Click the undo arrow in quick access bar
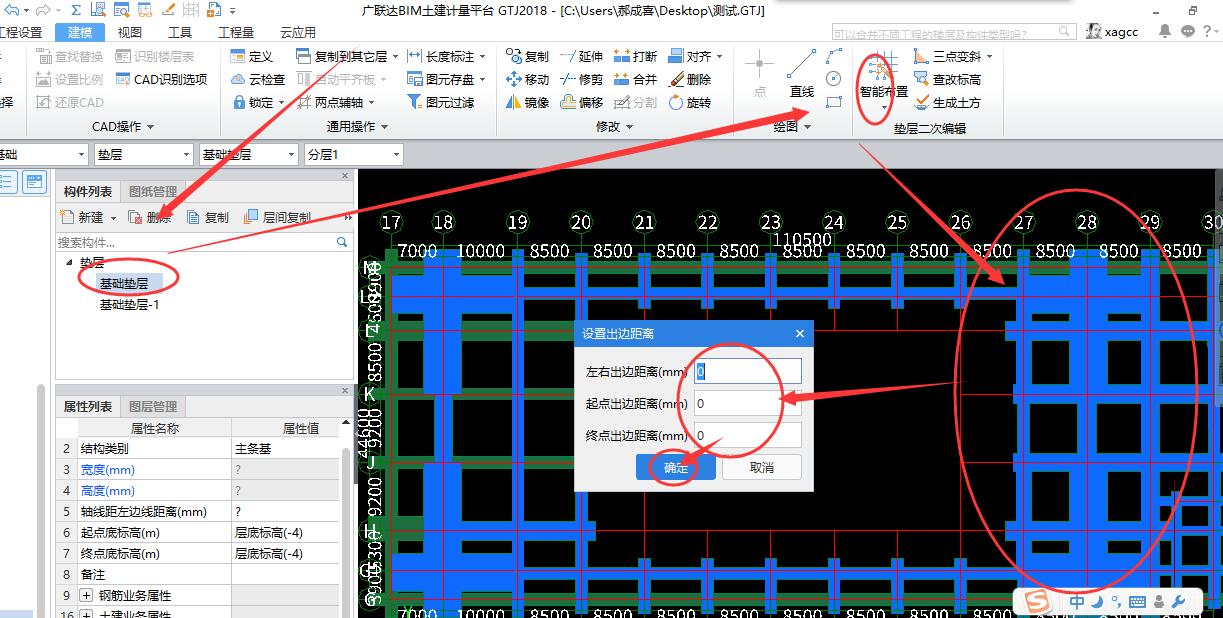Screen dimensions: 1223x618 point(12,10)
